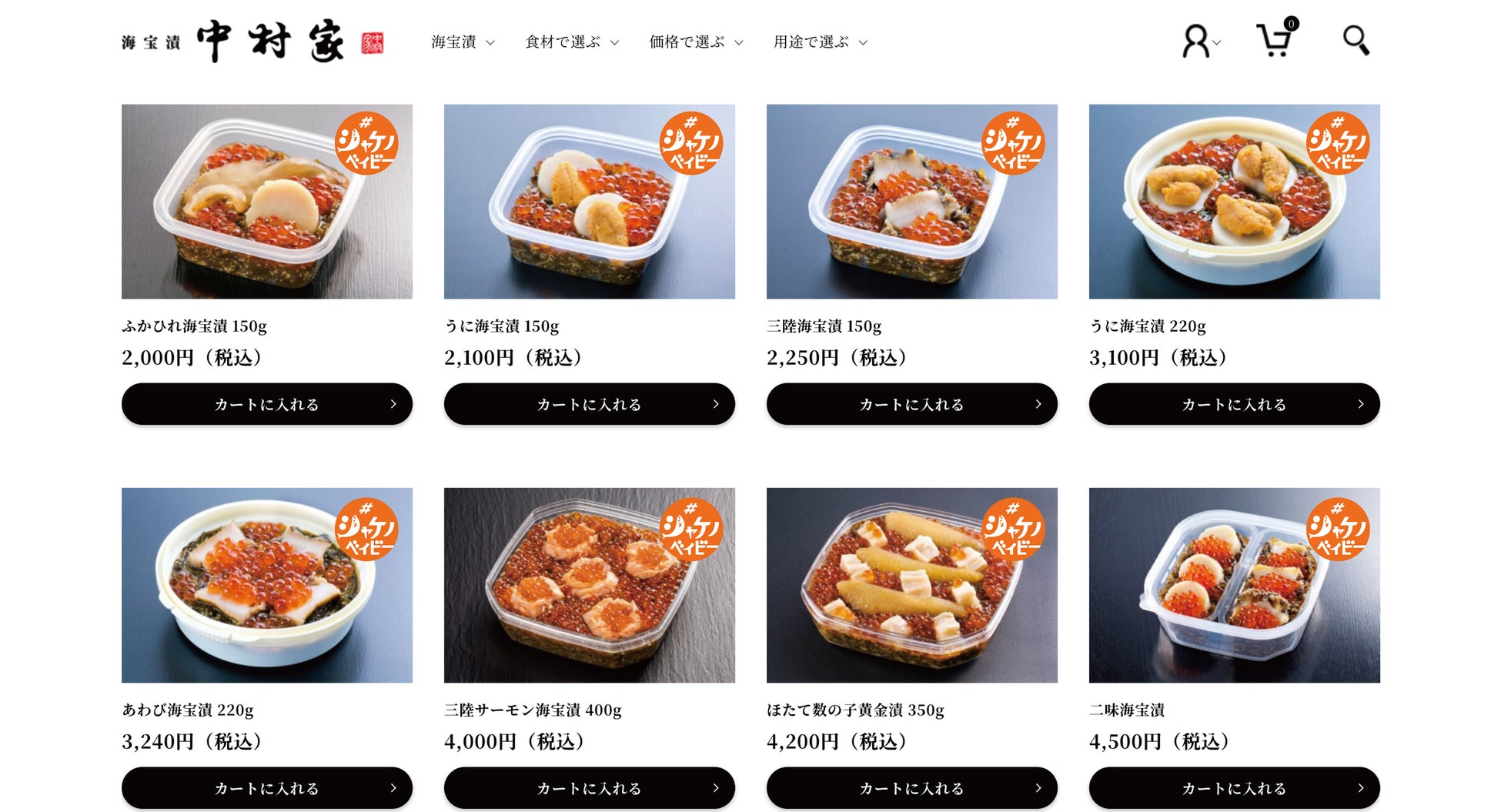
Task: Open the 用途で選ぶ menu
Action: (x=821, y=42)
